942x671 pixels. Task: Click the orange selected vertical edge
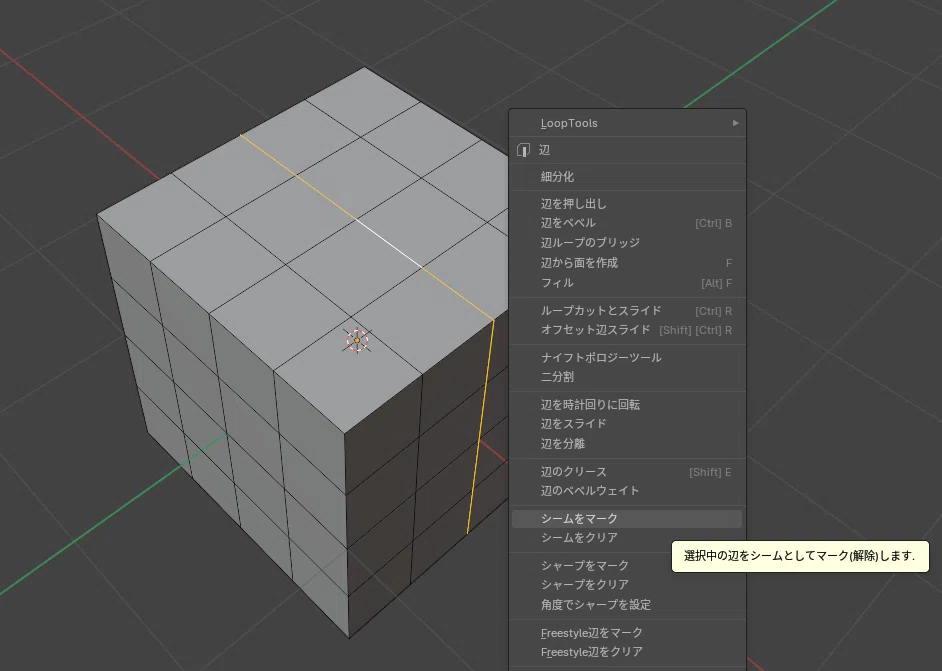(x=481, y=427)
